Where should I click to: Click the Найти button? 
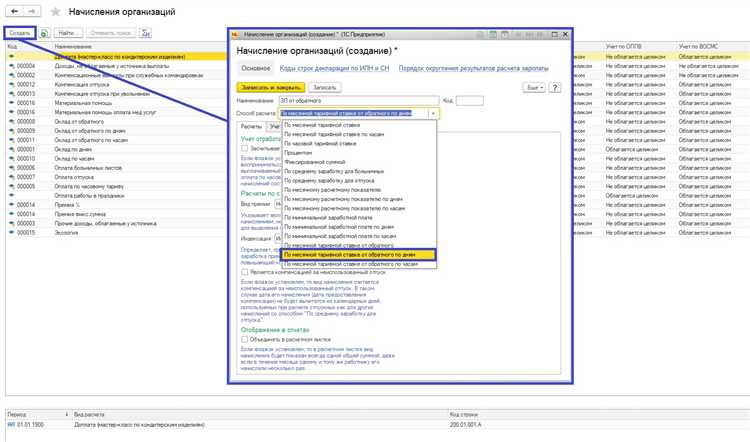click(x=68, y=33)
